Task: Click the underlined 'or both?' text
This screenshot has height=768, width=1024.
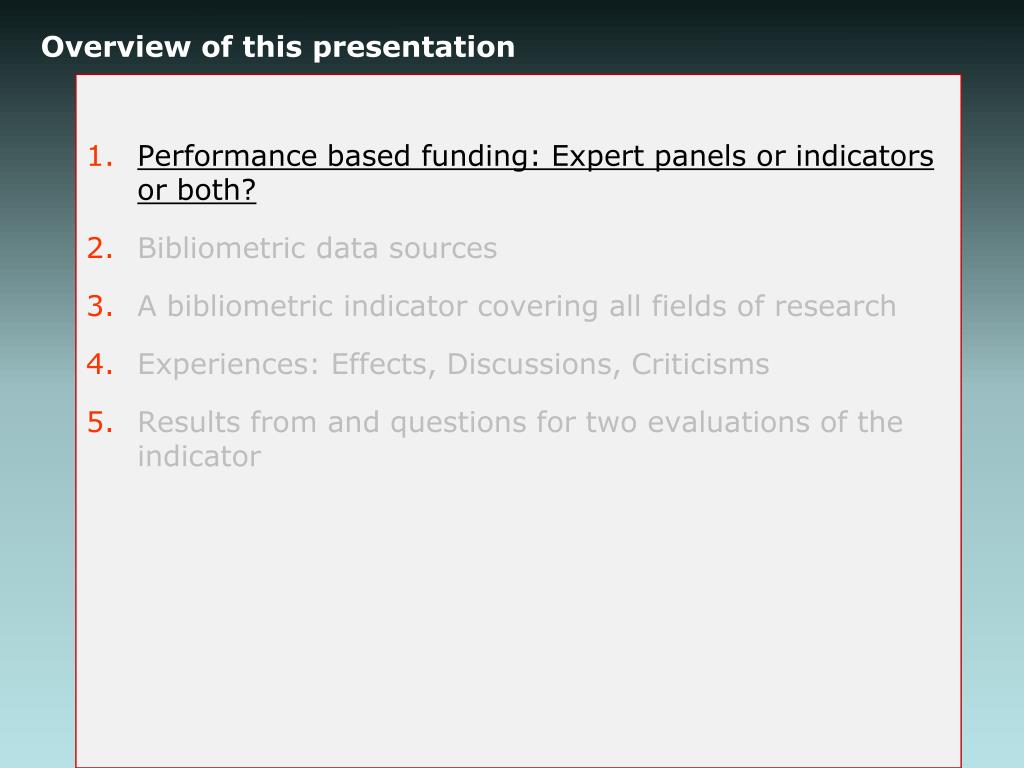Action: (x=197, y=191)
